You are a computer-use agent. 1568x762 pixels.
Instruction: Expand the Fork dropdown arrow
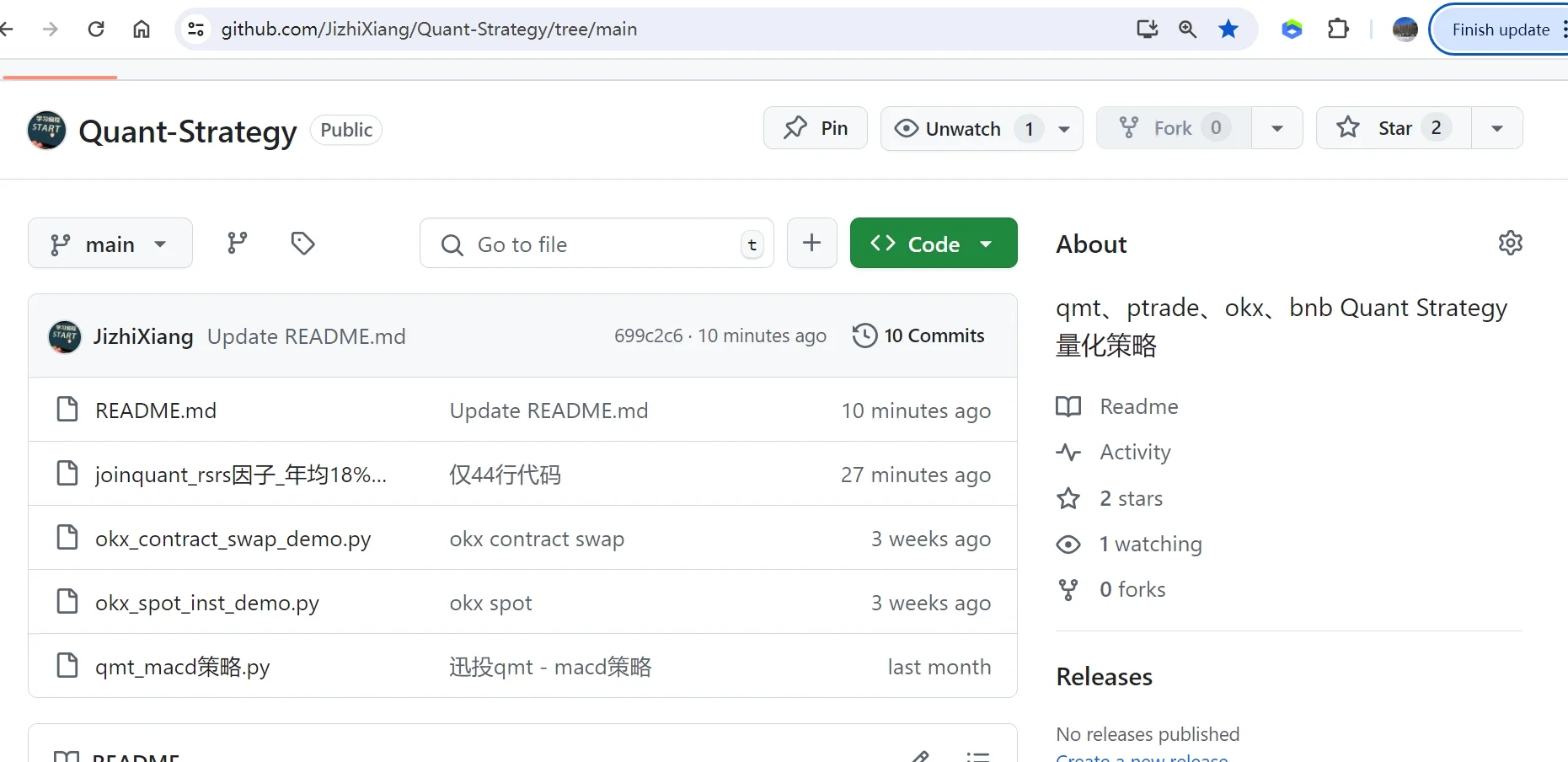click(1277, 128)
